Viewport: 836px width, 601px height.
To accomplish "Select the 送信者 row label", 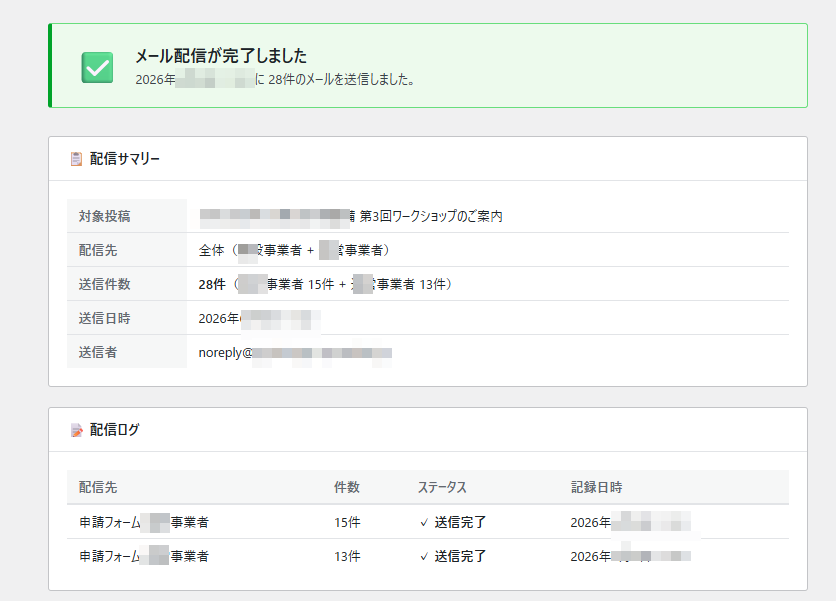I will pyautogui.click(x=98, y=352).
